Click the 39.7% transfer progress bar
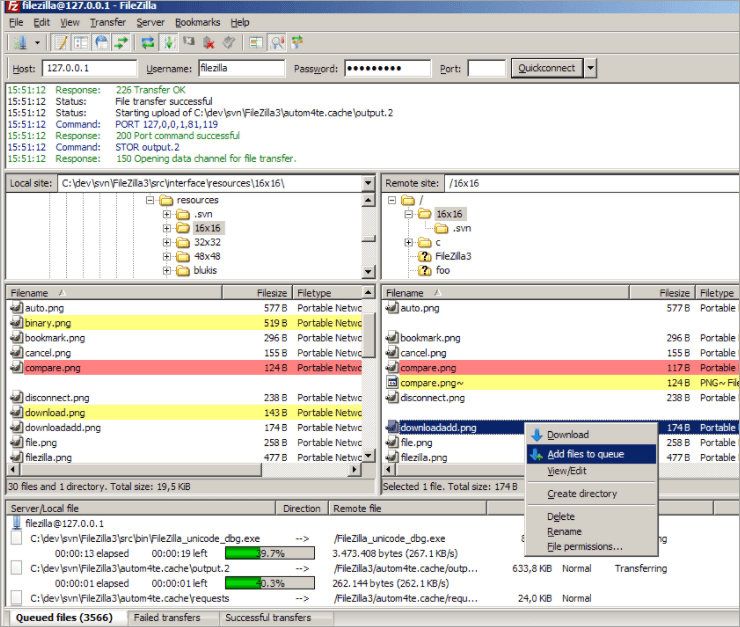Viewport: 740px width, 627px height. pyautogui.click(x=270, y=553)
